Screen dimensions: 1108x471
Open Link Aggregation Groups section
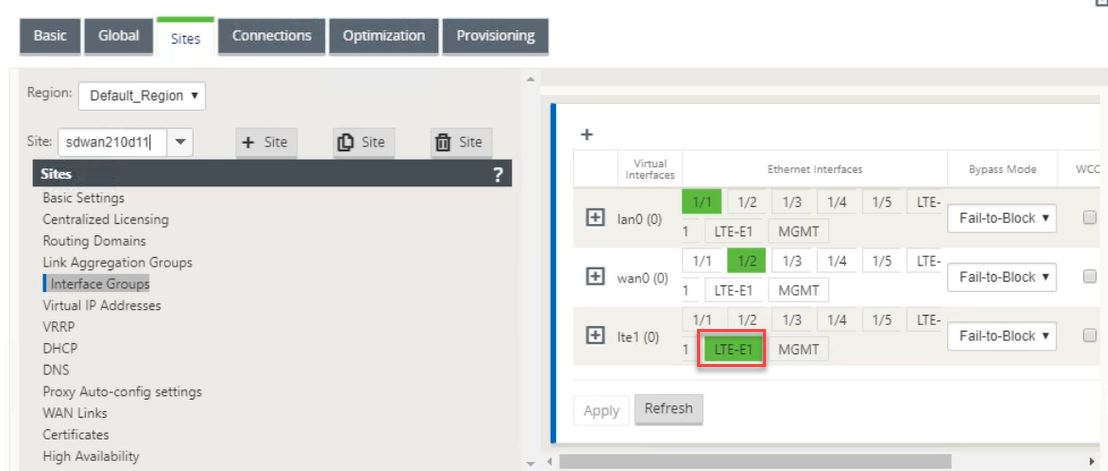[x=117, y=263]
